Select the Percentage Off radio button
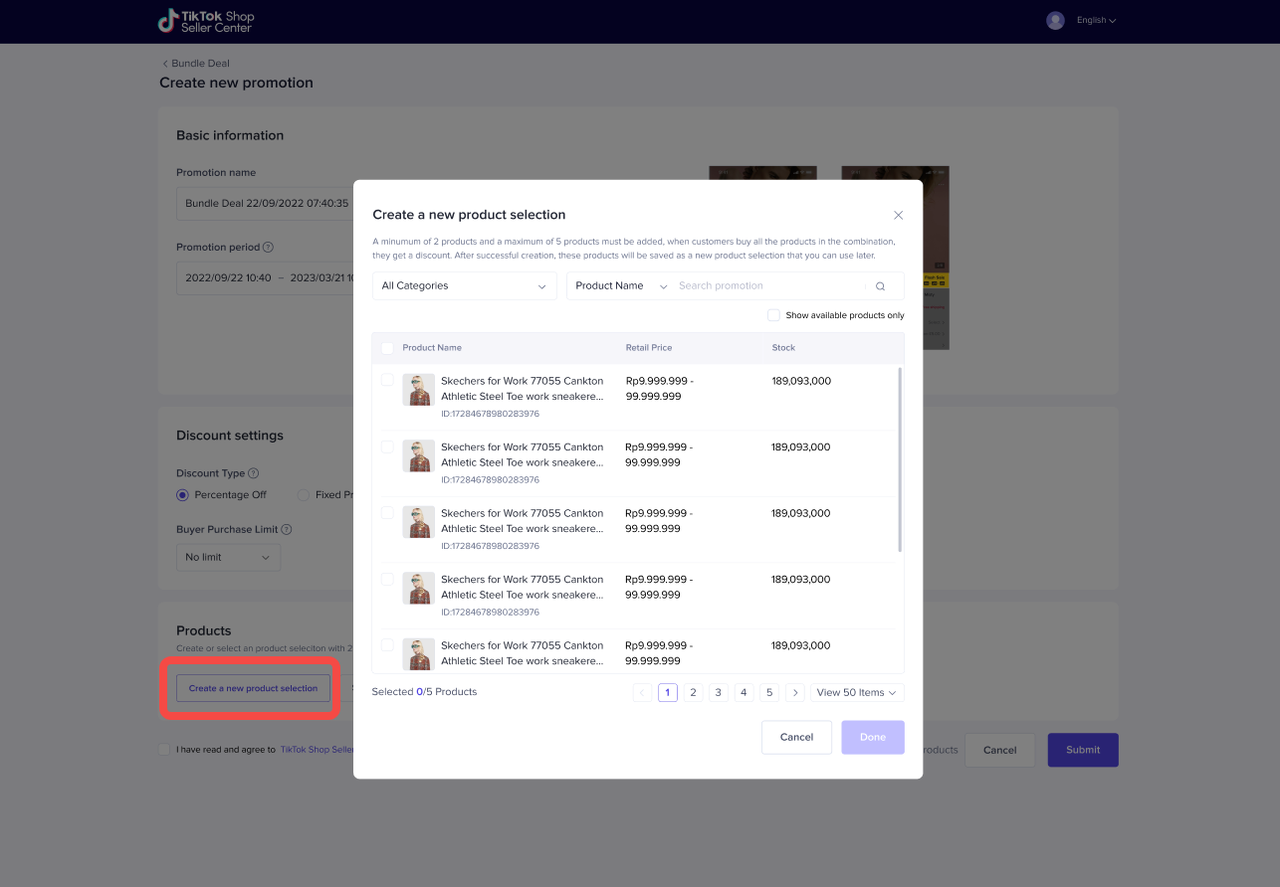This screenshot has width=1280, height=887. click(x=182, y=495)
